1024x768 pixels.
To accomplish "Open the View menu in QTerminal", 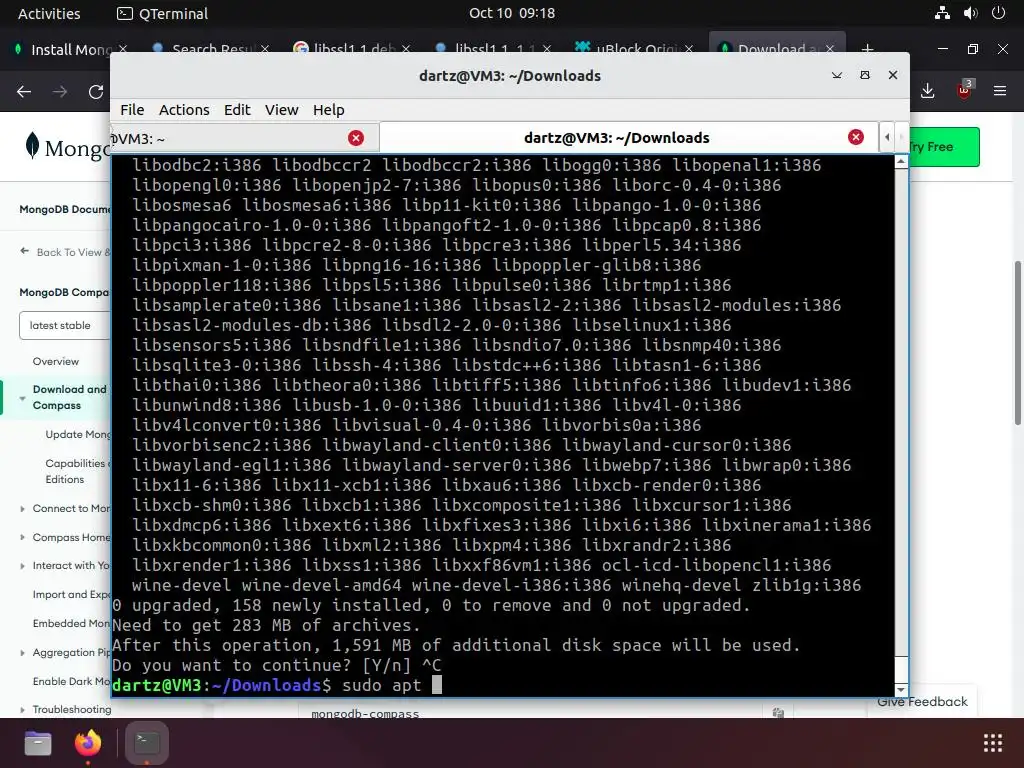I will click(281, 110).
